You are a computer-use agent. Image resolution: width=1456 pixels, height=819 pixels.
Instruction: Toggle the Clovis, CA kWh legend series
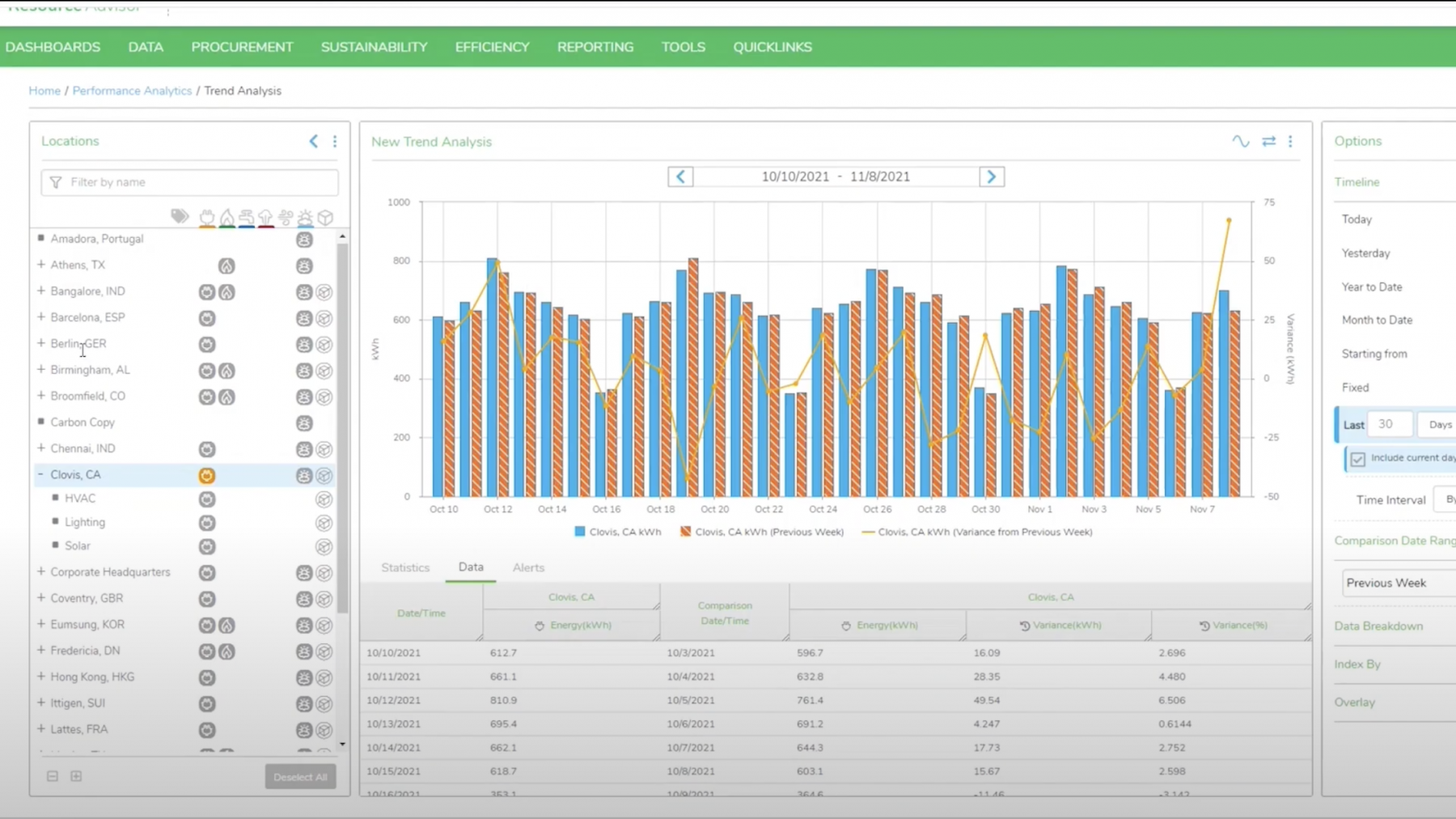(x=618, y=532)
